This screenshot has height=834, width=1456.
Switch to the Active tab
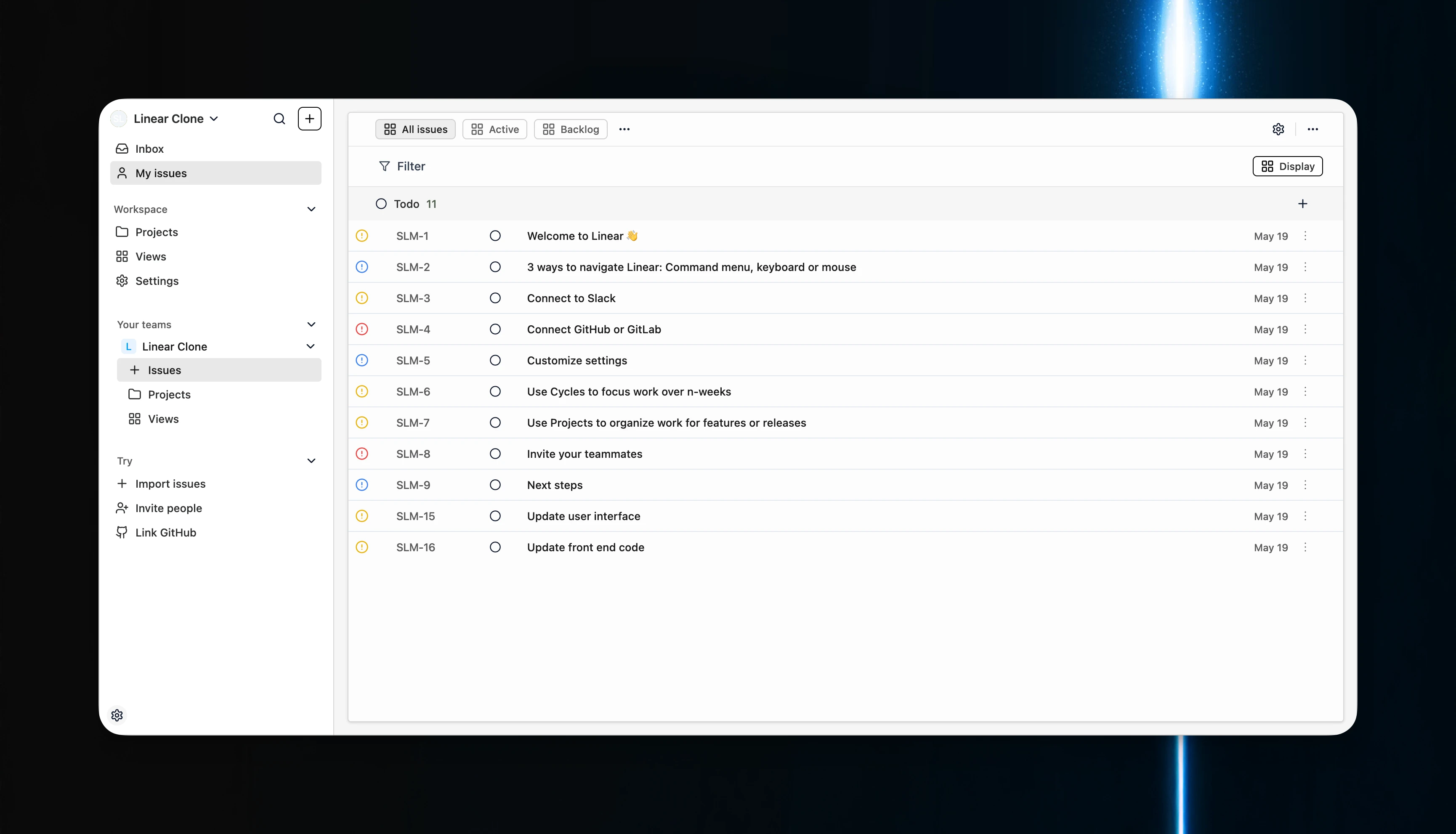(494, 130)
